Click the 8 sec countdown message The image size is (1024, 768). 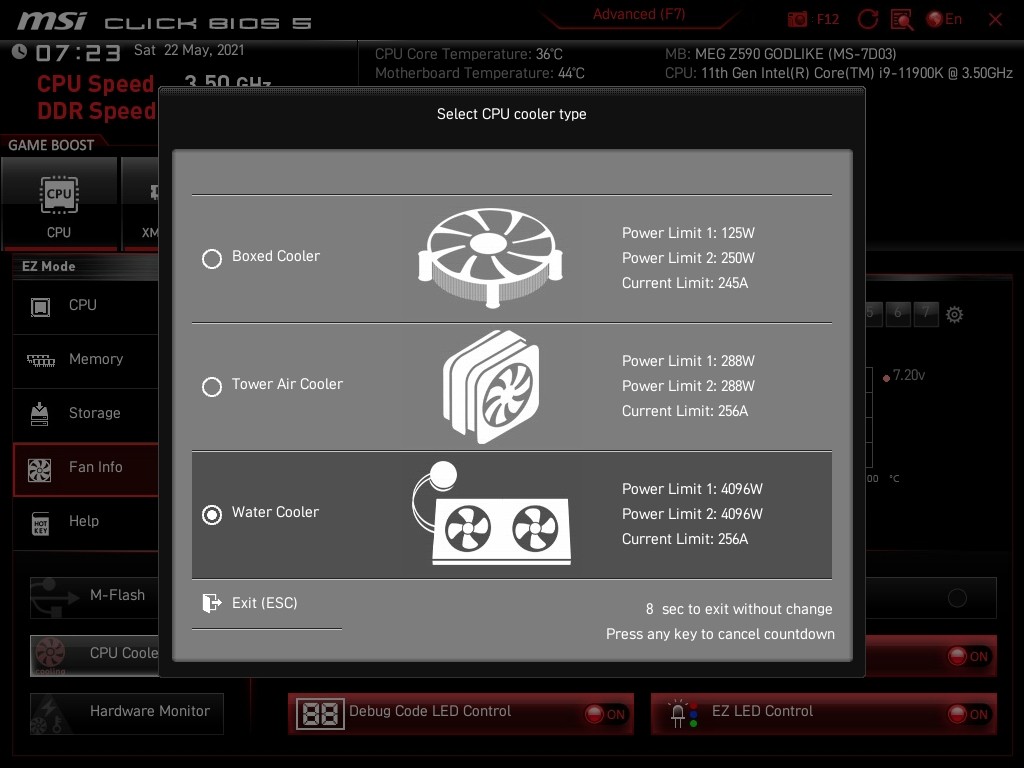point(739,609)
